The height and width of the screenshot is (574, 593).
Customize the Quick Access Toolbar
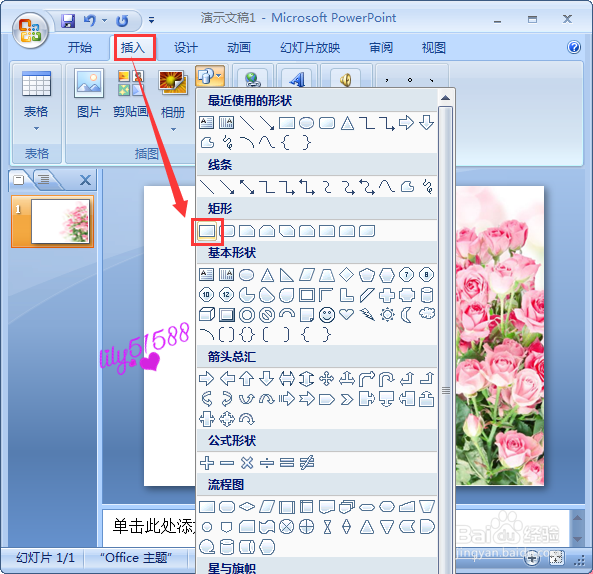[x=151, y=20]
